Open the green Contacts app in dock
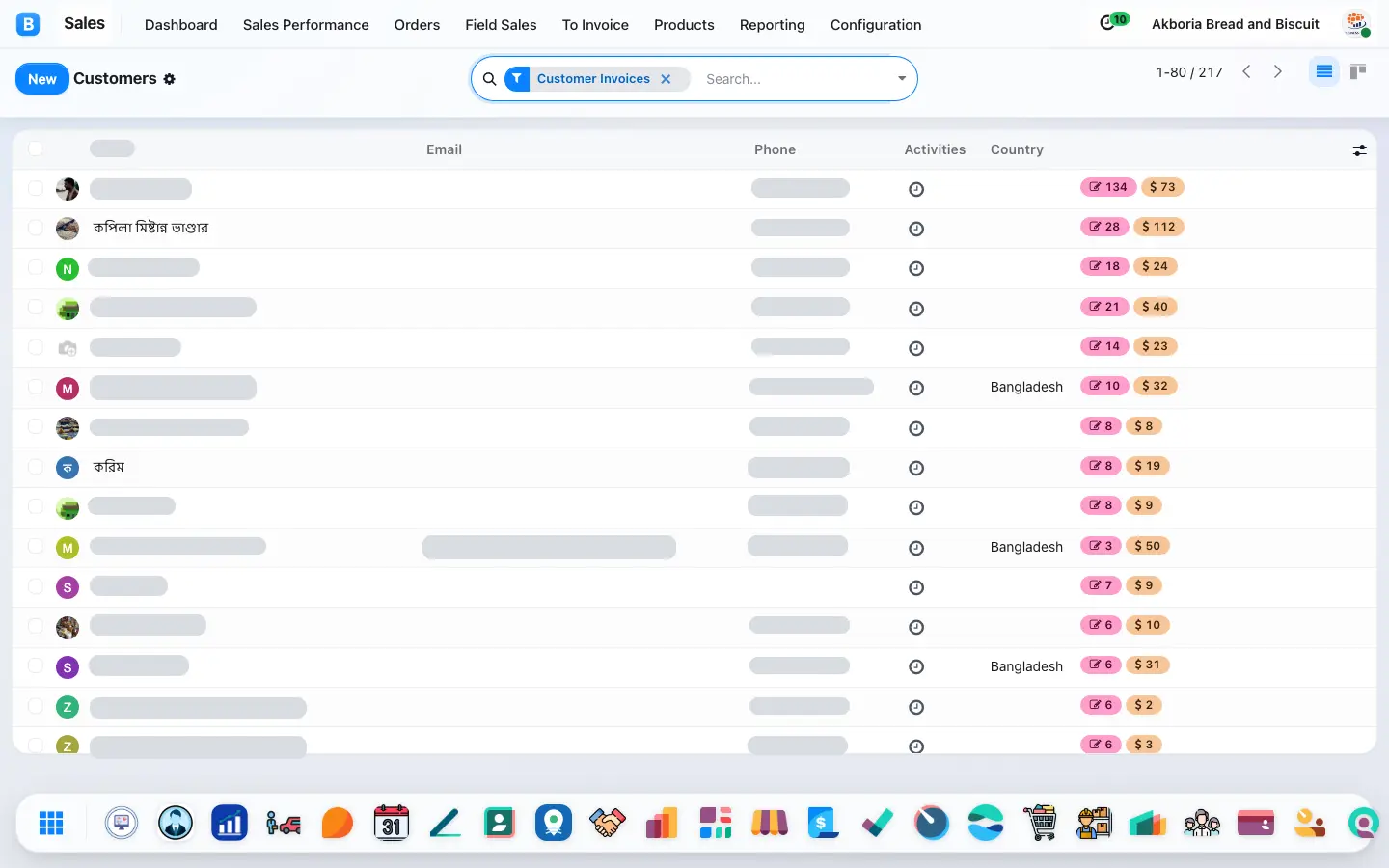1389x868 pixels. tap(500, 823)
